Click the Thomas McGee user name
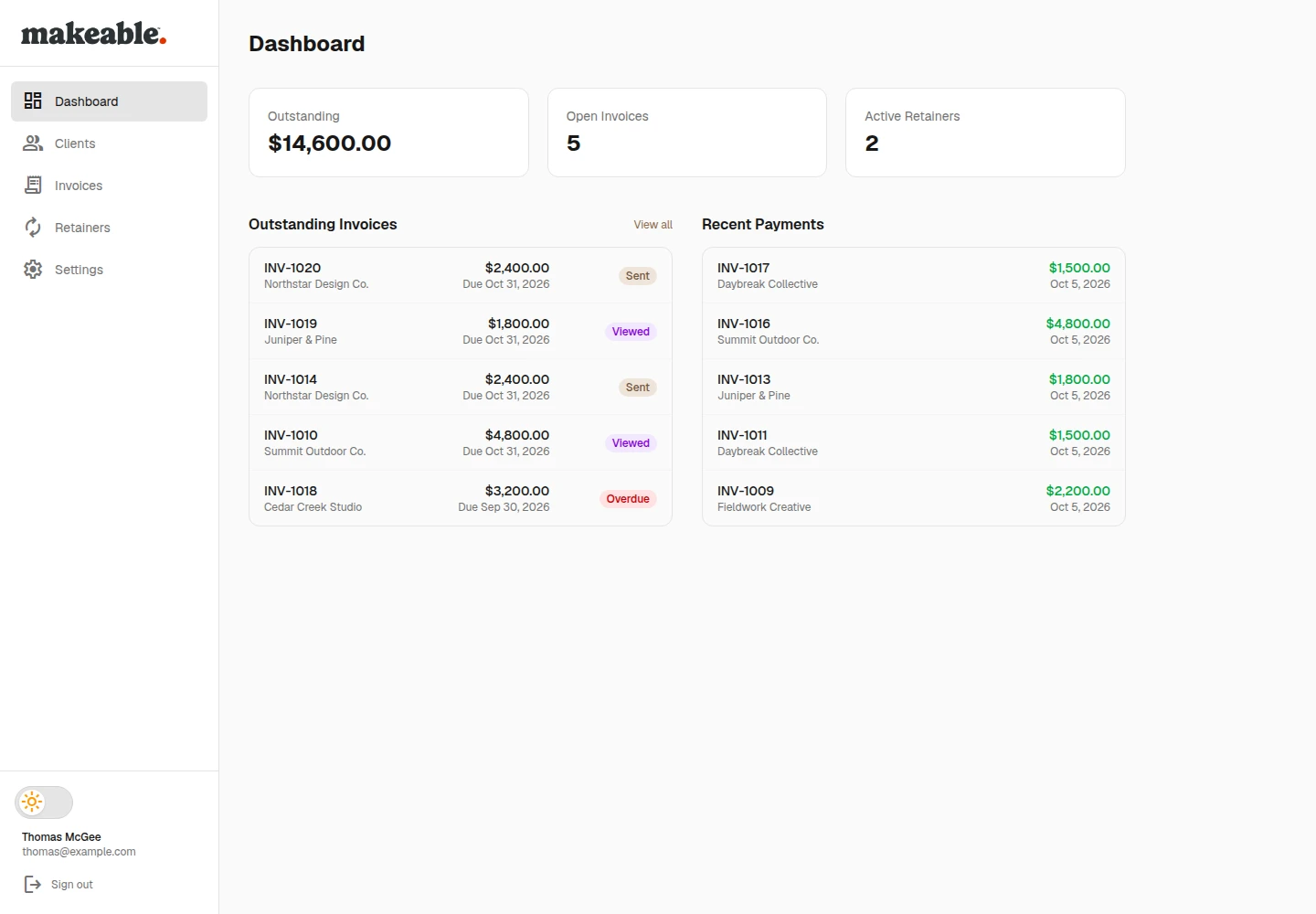The image size is (1316, 914). pos(61,837)
